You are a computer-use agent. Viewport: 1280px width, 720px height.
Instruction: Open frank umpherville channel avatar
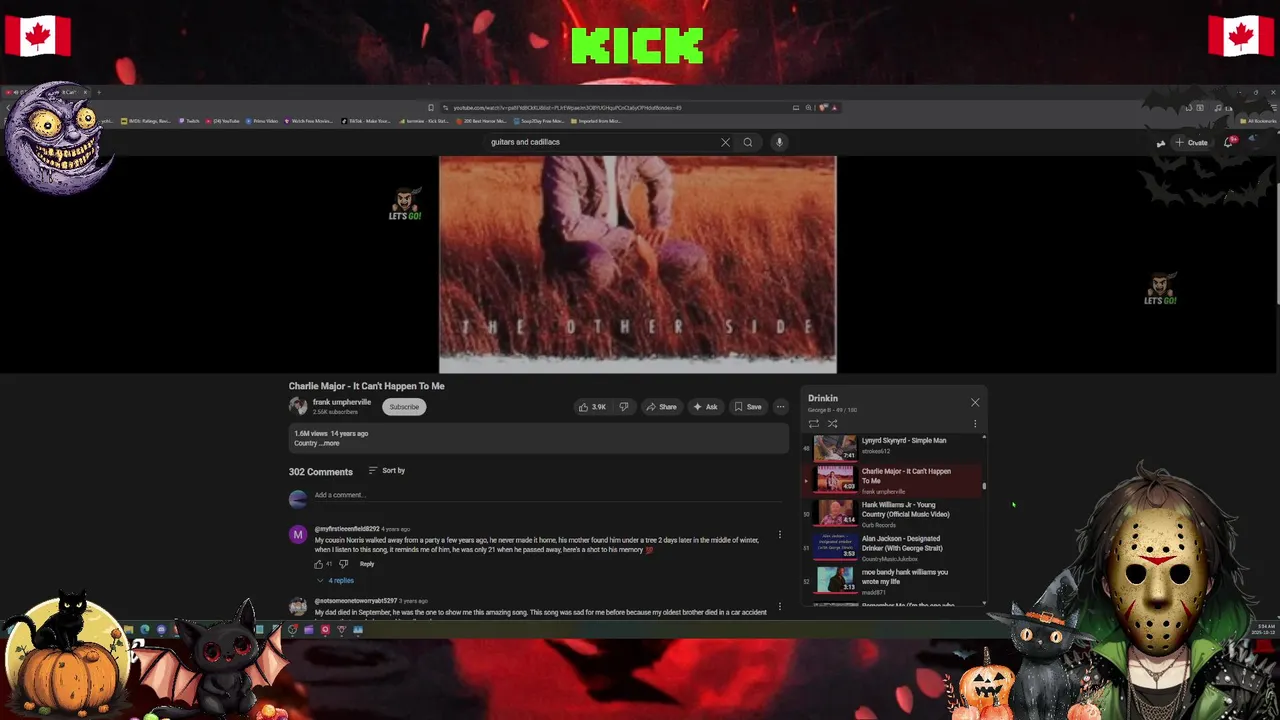click(x=298, y=406)
